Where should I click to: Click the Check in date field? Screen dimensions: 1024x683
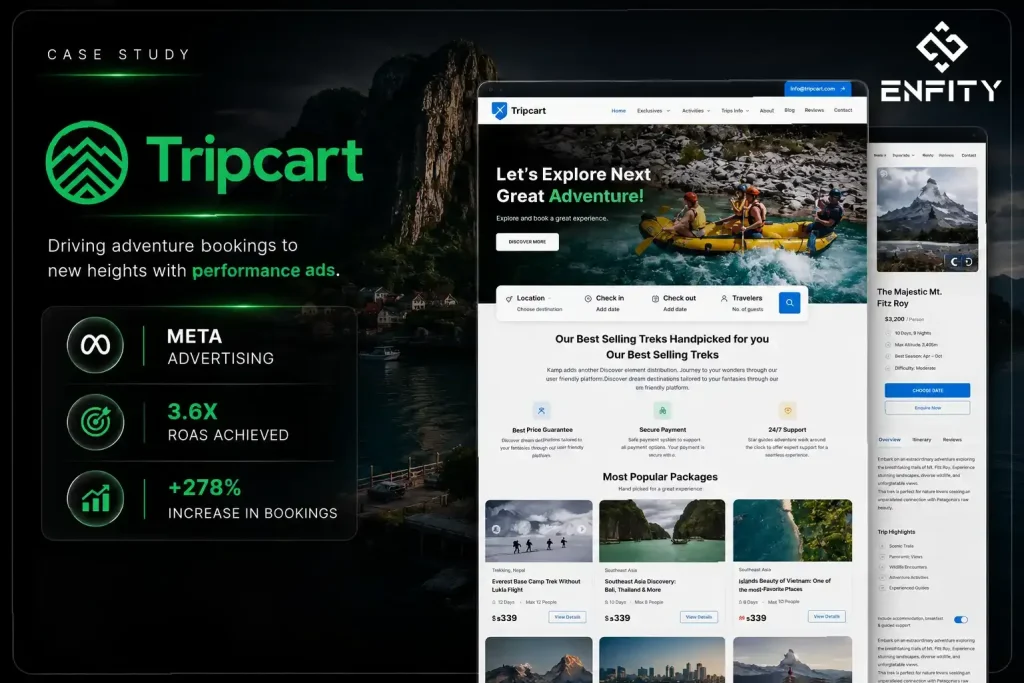(607, 303)
